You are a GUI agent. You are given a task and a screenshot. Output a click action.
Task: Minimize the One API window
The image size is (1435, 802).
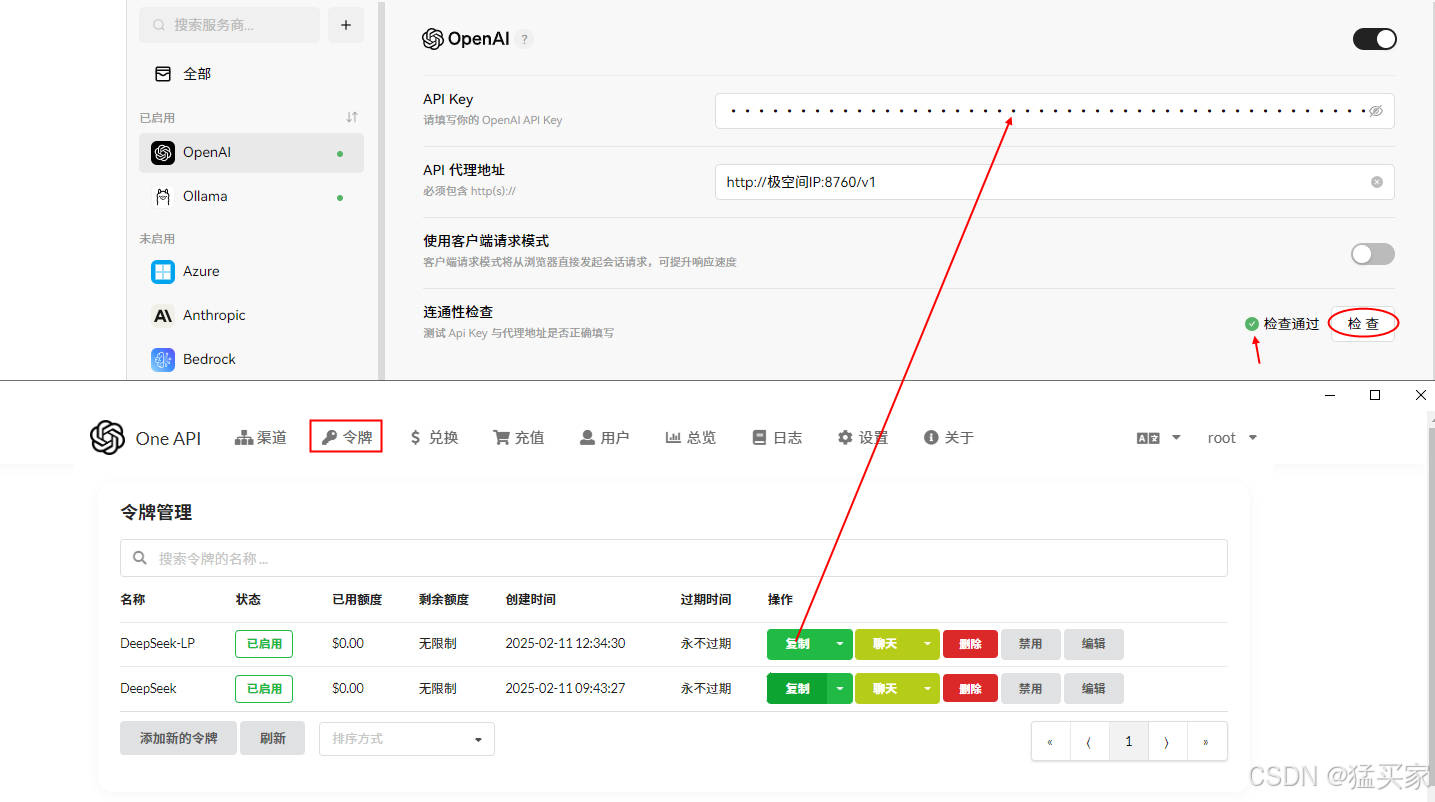[1330, 396]
